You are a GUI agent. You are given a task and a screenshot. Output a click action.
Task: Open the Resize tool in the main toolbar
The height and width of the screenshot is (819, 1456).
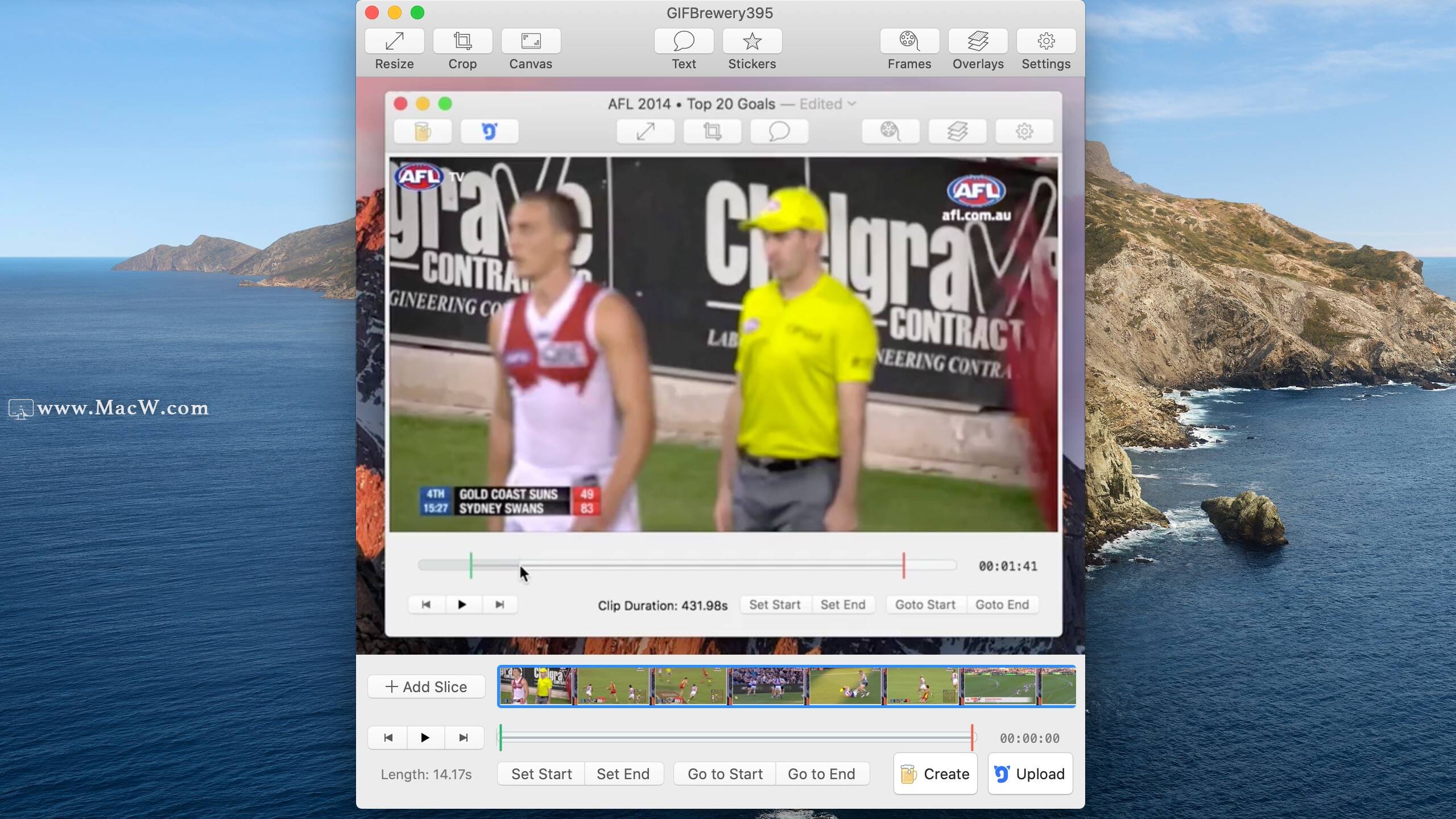tap(394, 41)
